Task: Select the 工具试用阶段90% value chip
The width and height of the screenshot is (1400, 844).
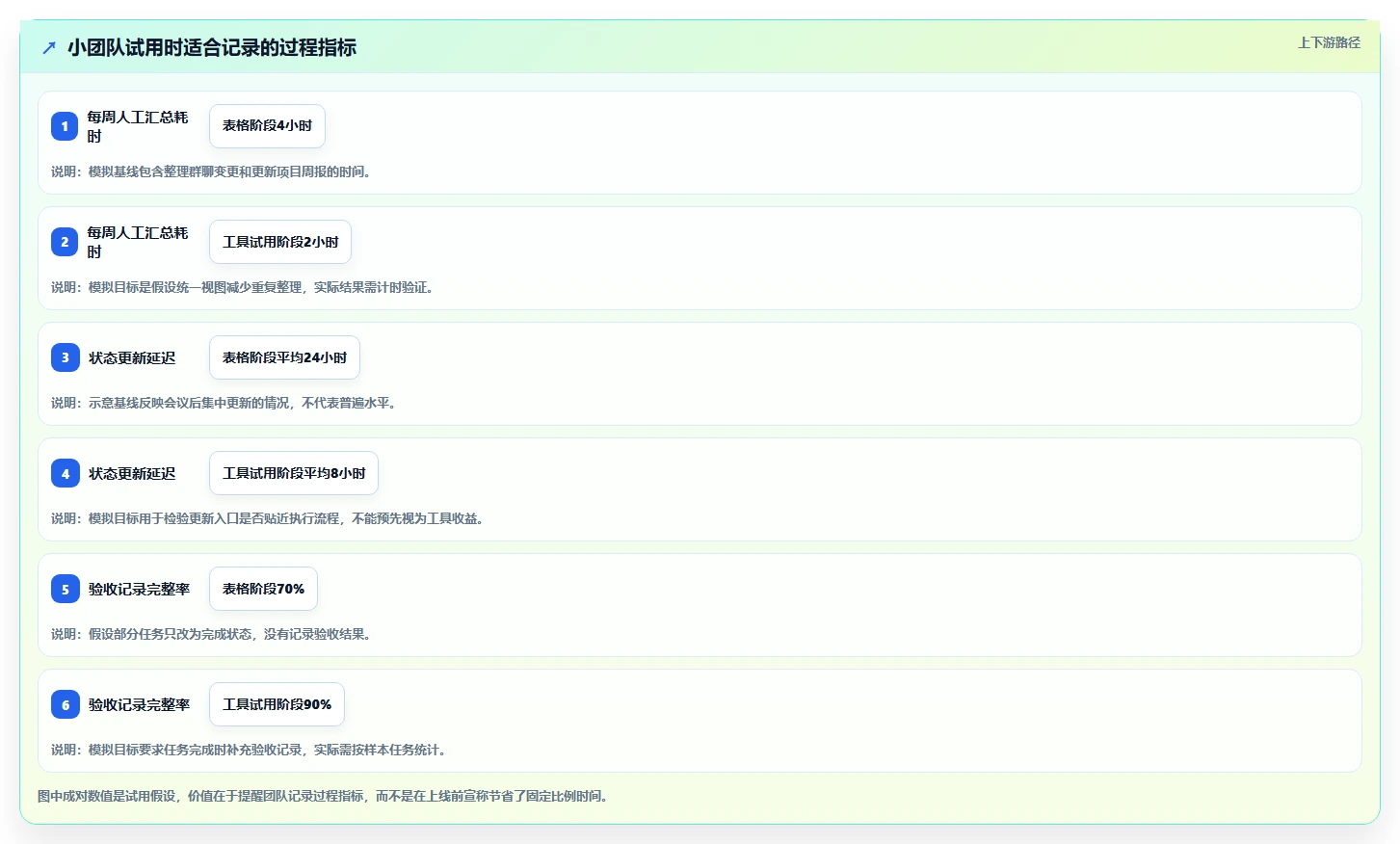Action: (x=277, y=704)
